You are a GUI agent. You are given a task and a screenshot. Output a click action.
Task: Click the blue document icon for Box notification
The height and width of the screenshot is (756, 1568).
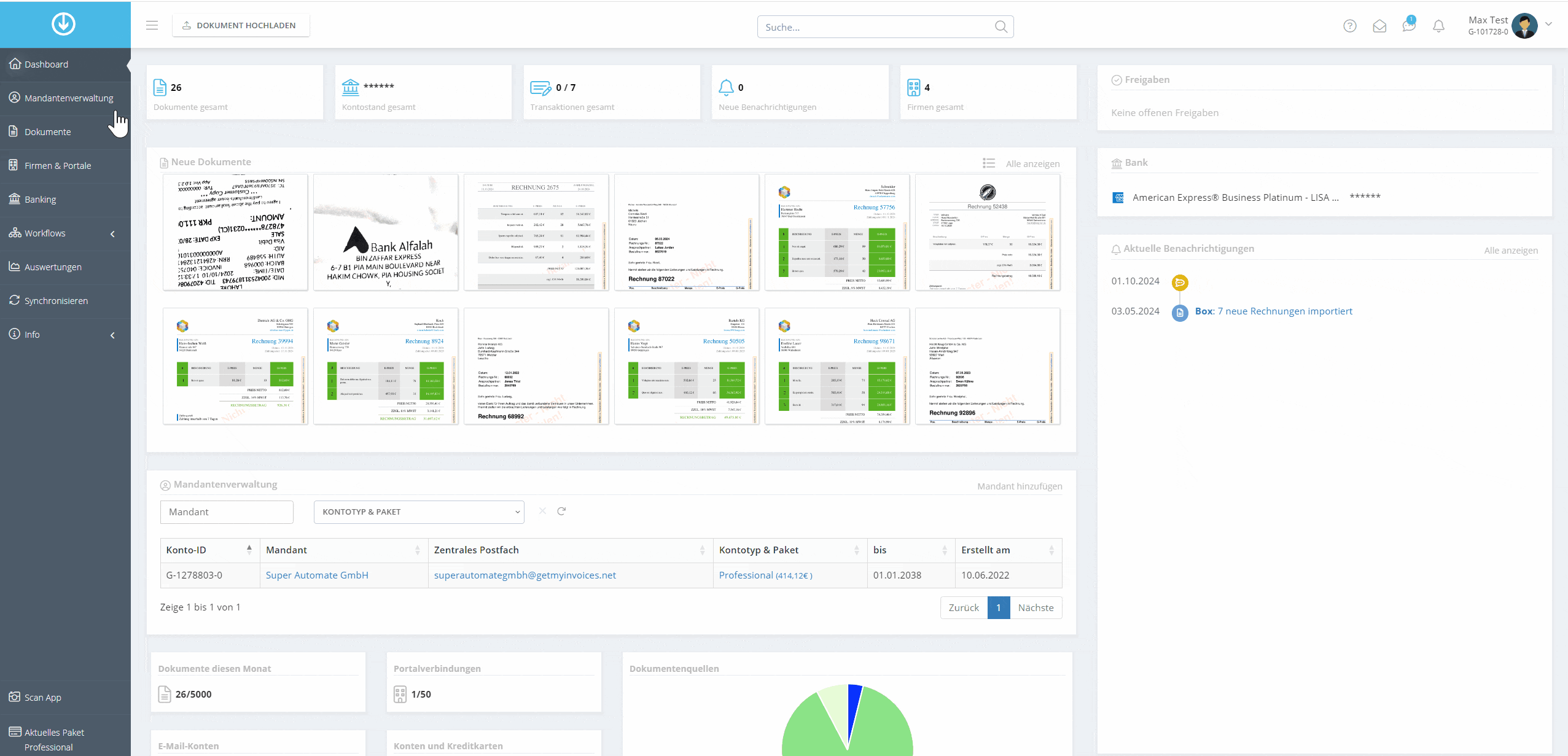tap(1179, 313)
